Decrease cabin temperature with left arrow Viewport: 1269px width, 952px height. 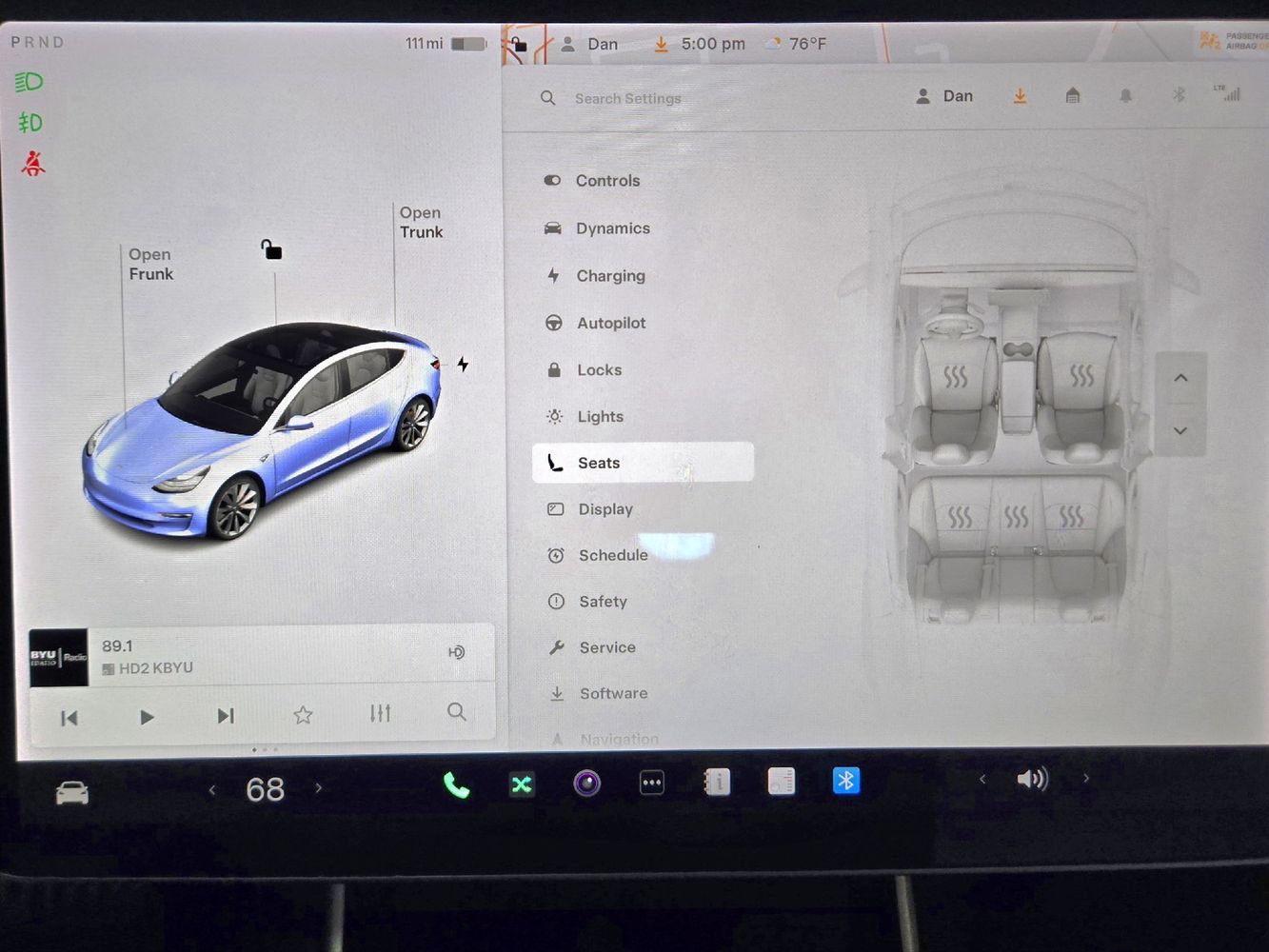(x=212, y=789)
